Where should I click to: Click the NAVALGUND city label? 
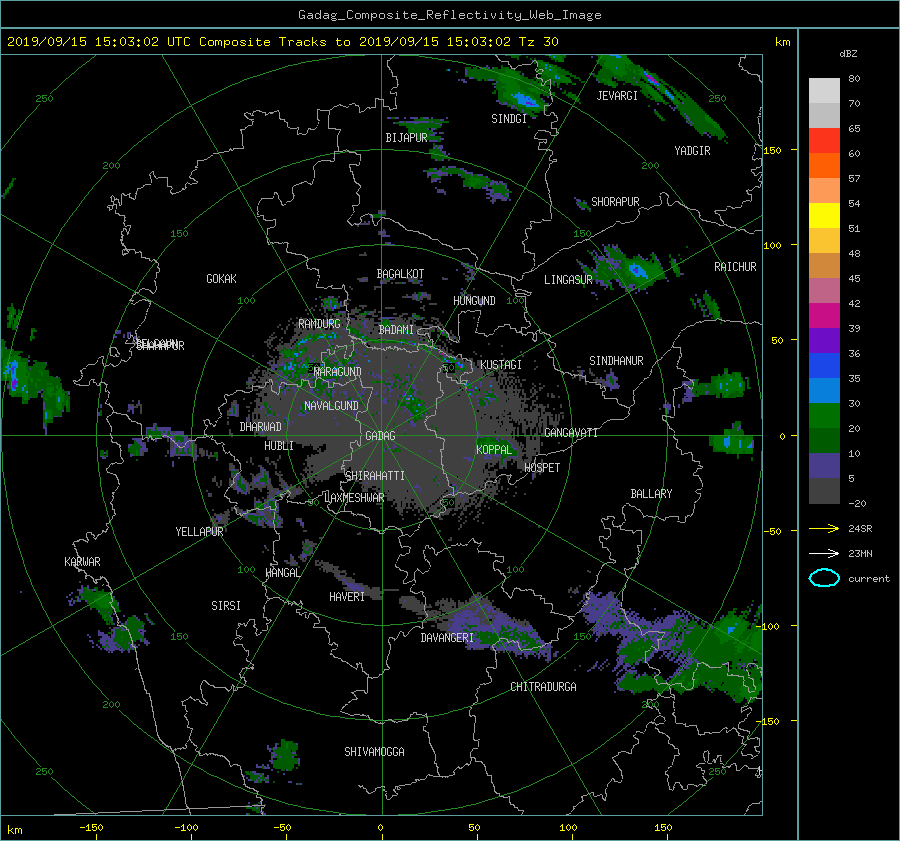(331, 406)
